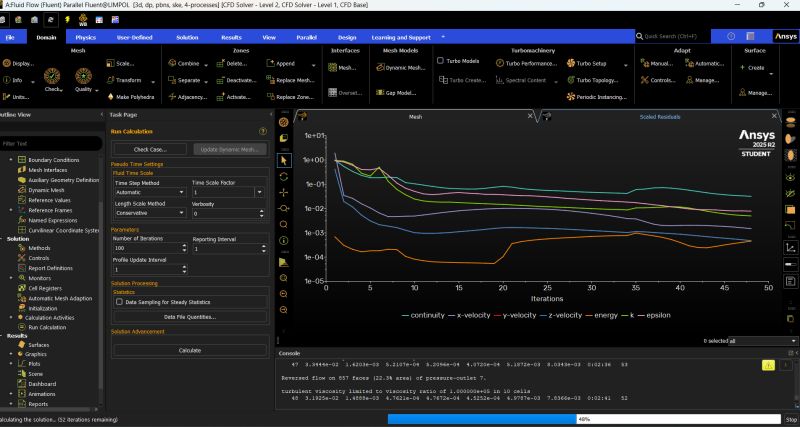The width and height of the screenshot is (800, 427).
Task: Close the Scaled Residuals tab
Action: click(x=774, y=116)
